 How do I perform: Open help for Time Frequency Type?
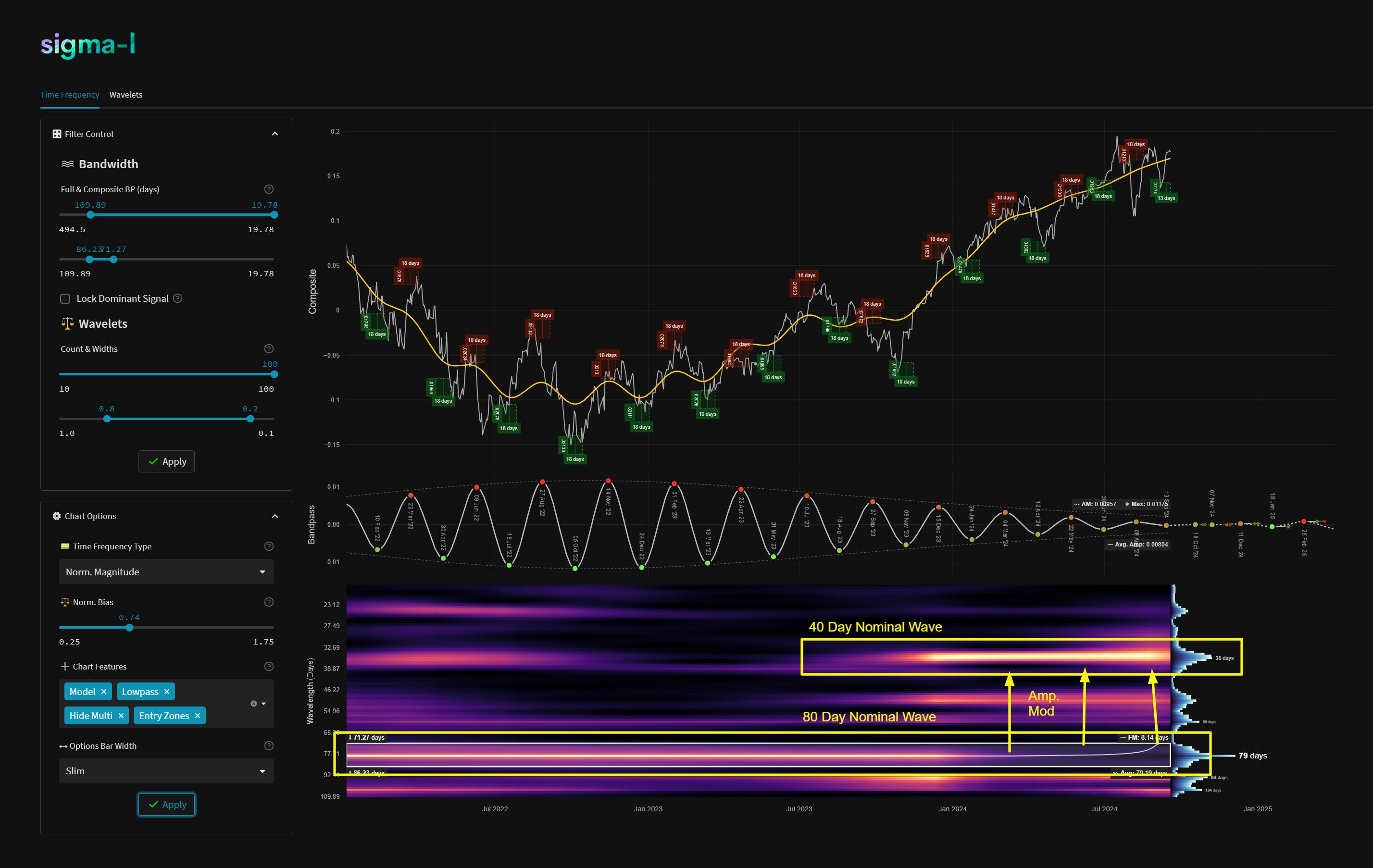269,546
